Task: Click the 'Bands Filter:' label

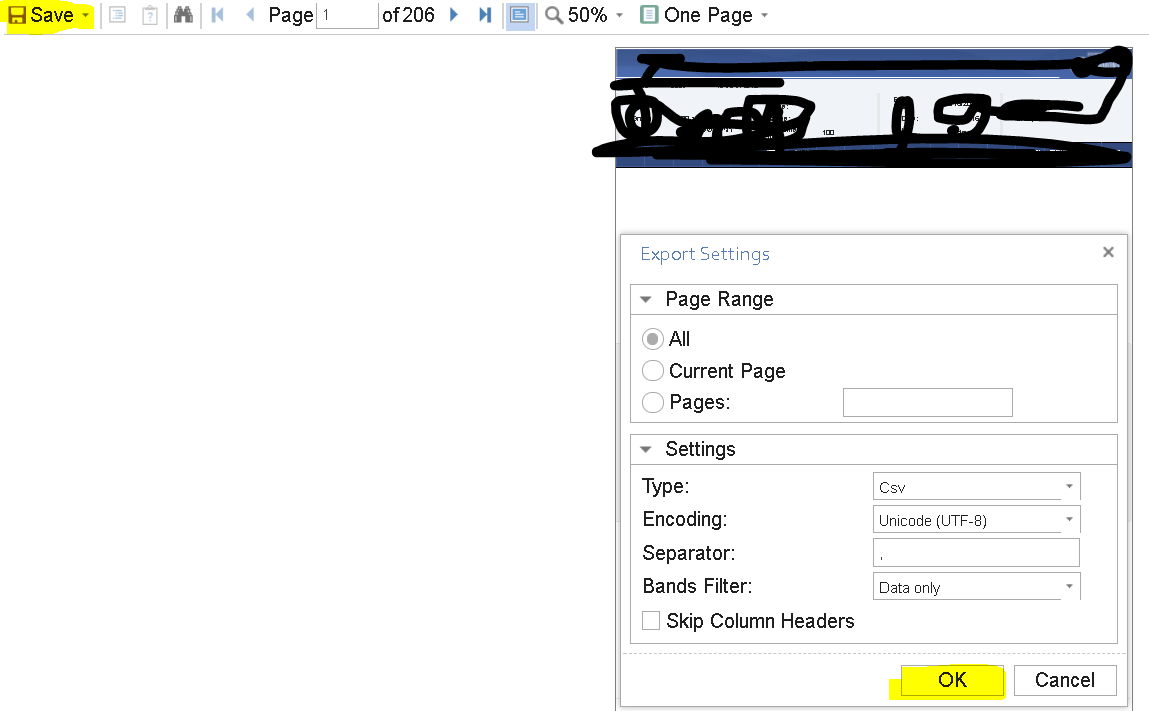Action: click(697, 586)
